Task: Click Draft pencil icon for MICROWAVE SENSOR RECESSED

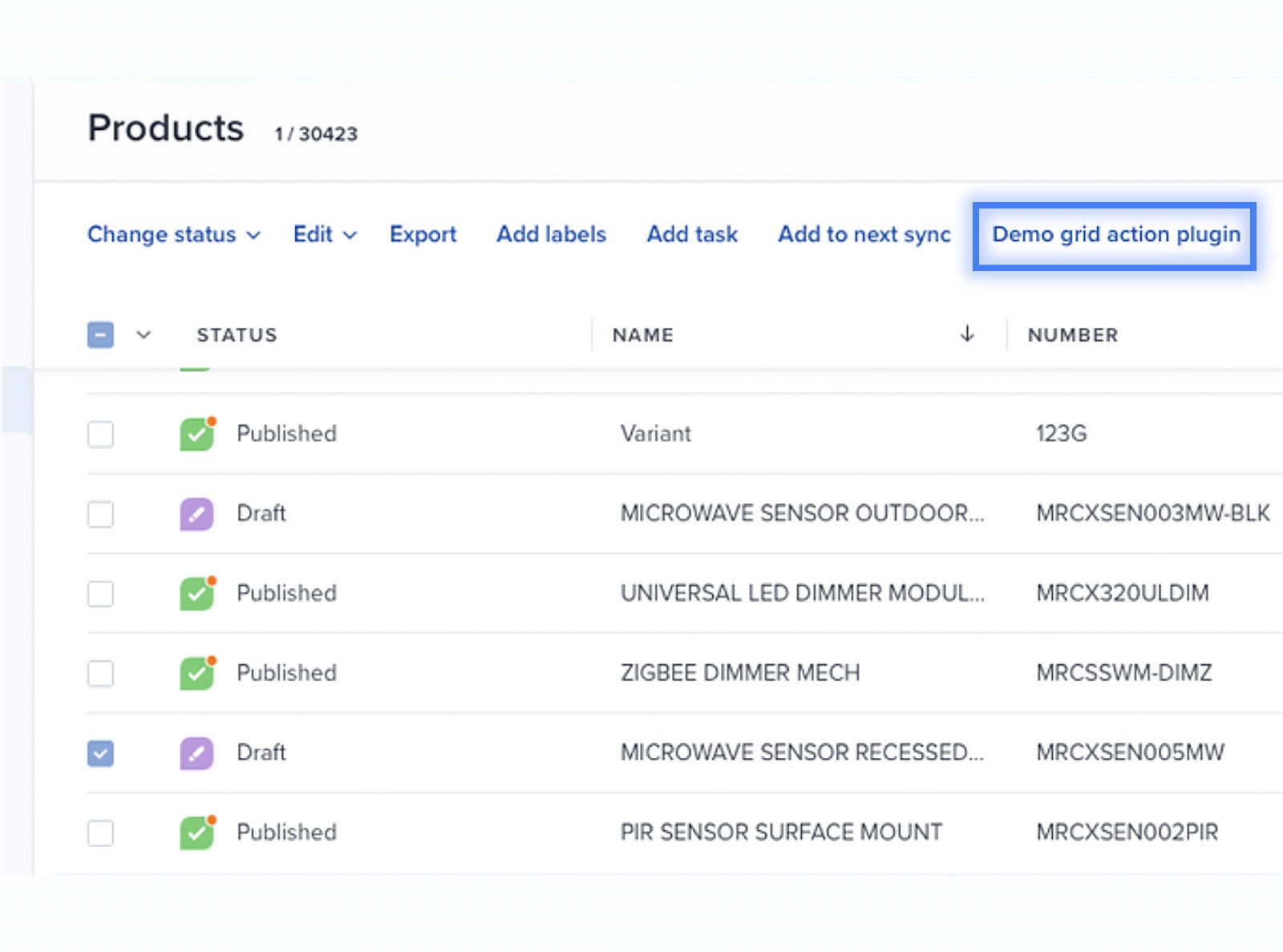Action: (196, 753)
